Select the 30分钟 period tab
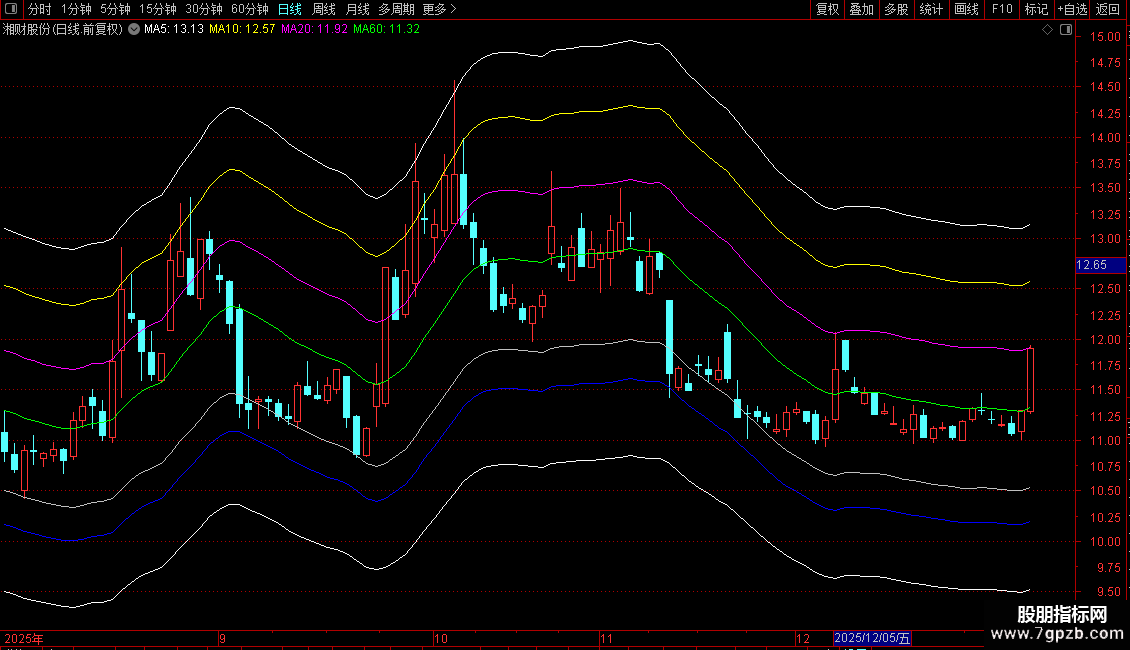The image size is (1130, 650). coord(204,9)
